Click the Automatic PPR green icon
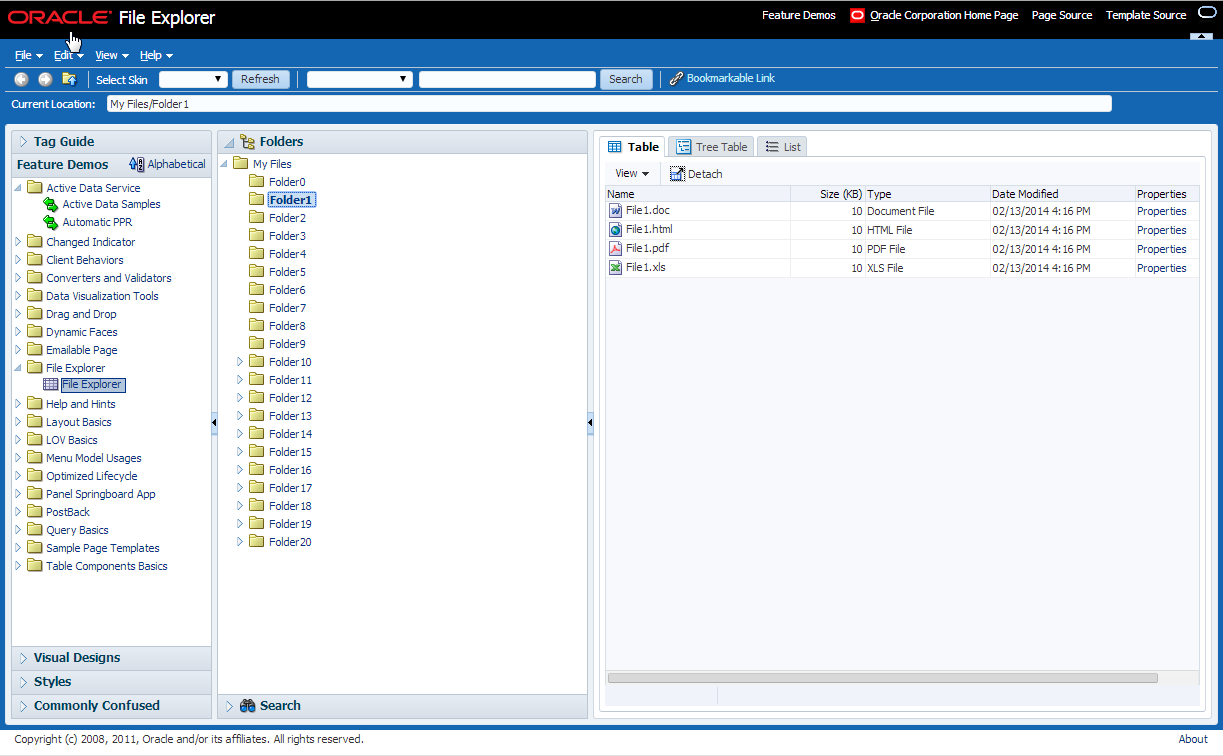Viewport: 1223px width, 756px height. pyautogui.click(x=51, y=222)
